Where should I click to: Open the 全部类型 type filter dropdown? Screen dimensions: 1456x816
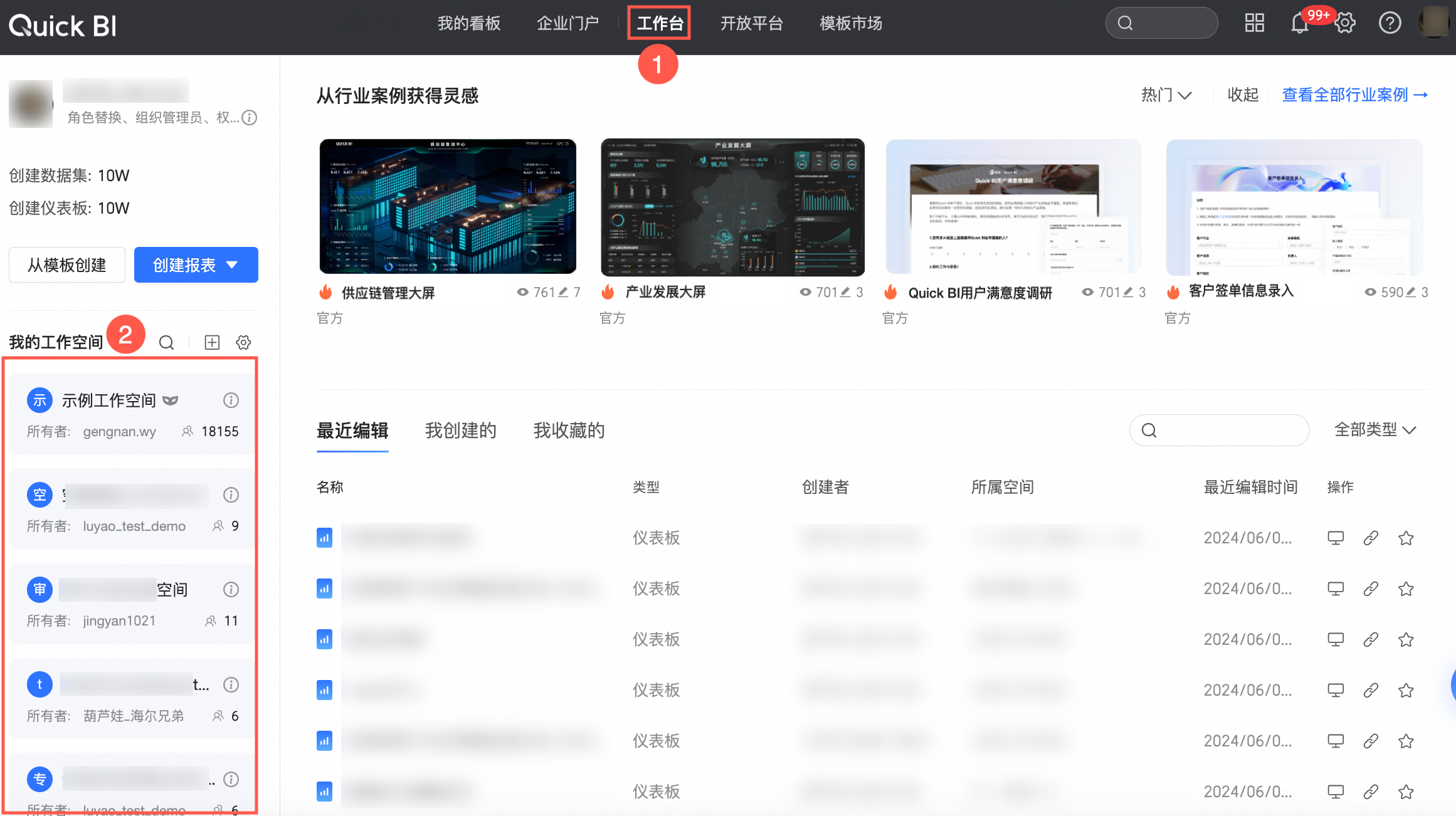coord(1374,430)
